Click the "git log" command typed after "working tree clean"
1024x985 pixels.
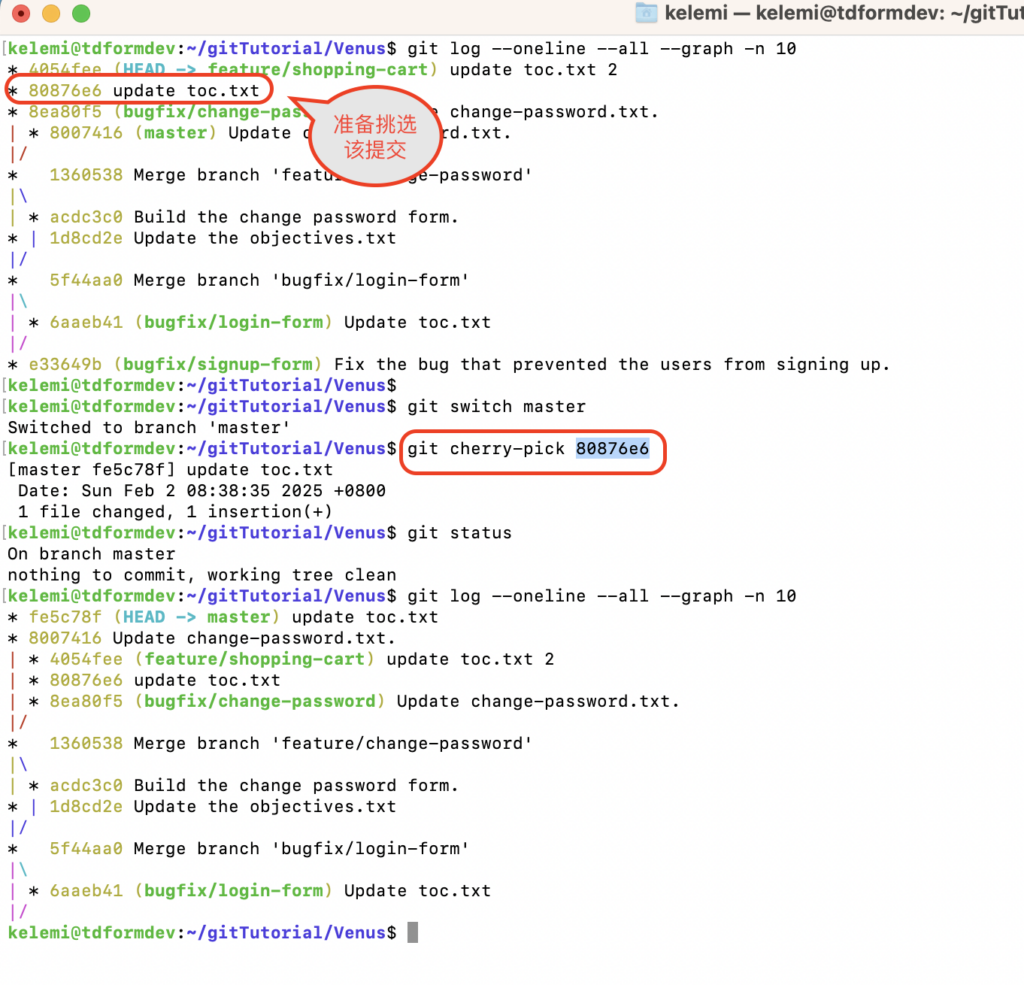coord(601,596)
